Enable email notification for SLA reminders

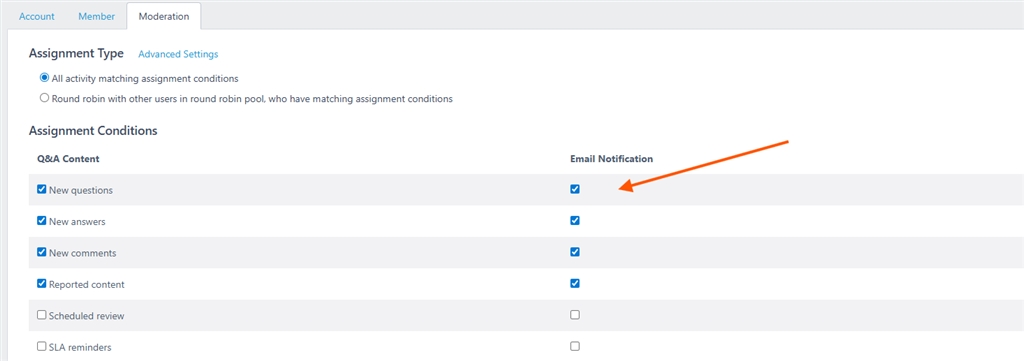tap(575, 346)
